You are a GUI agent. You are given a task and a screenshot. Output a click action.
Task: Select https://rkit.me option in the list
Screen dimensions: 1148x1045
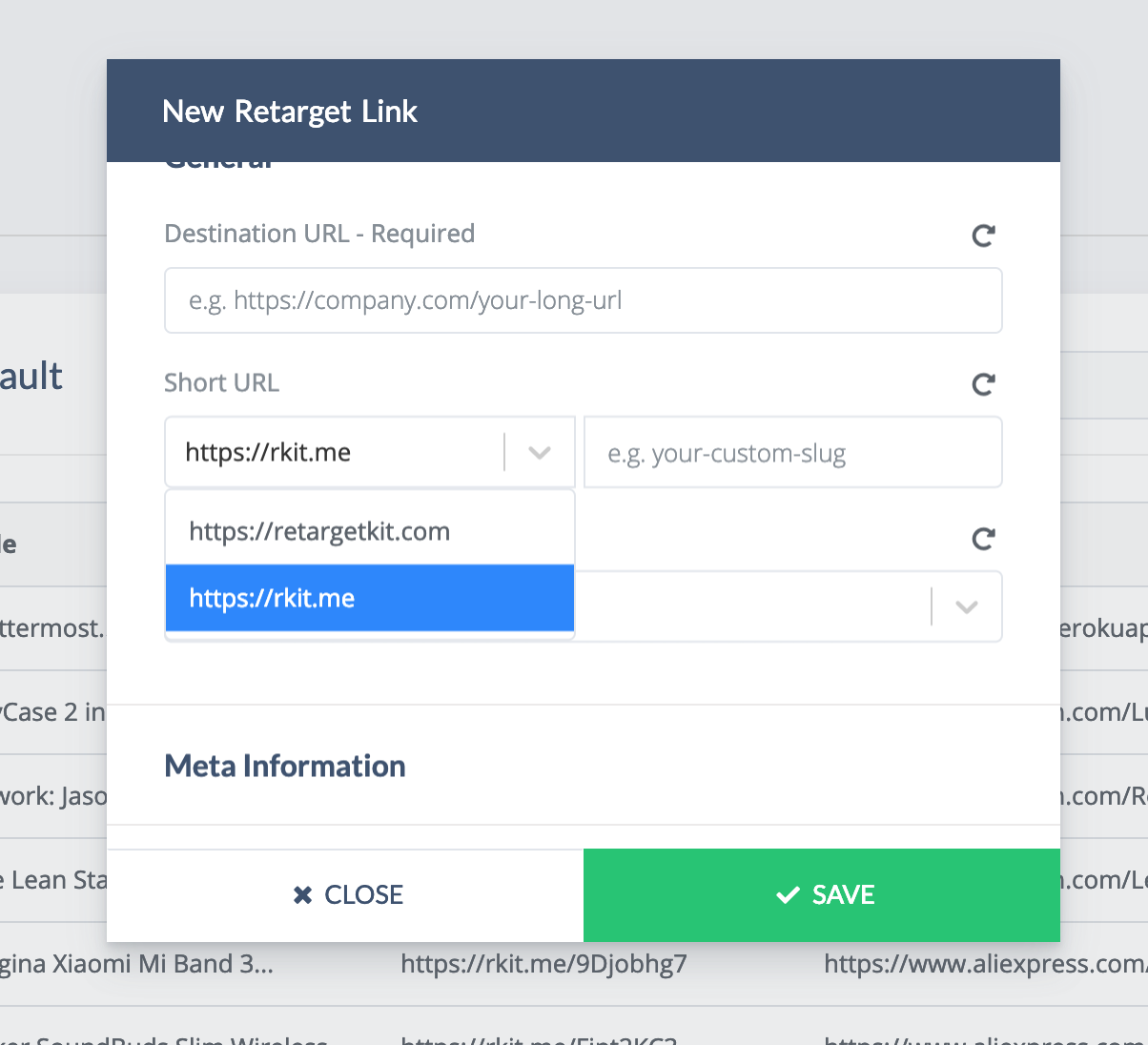click(x=370, y=598)
